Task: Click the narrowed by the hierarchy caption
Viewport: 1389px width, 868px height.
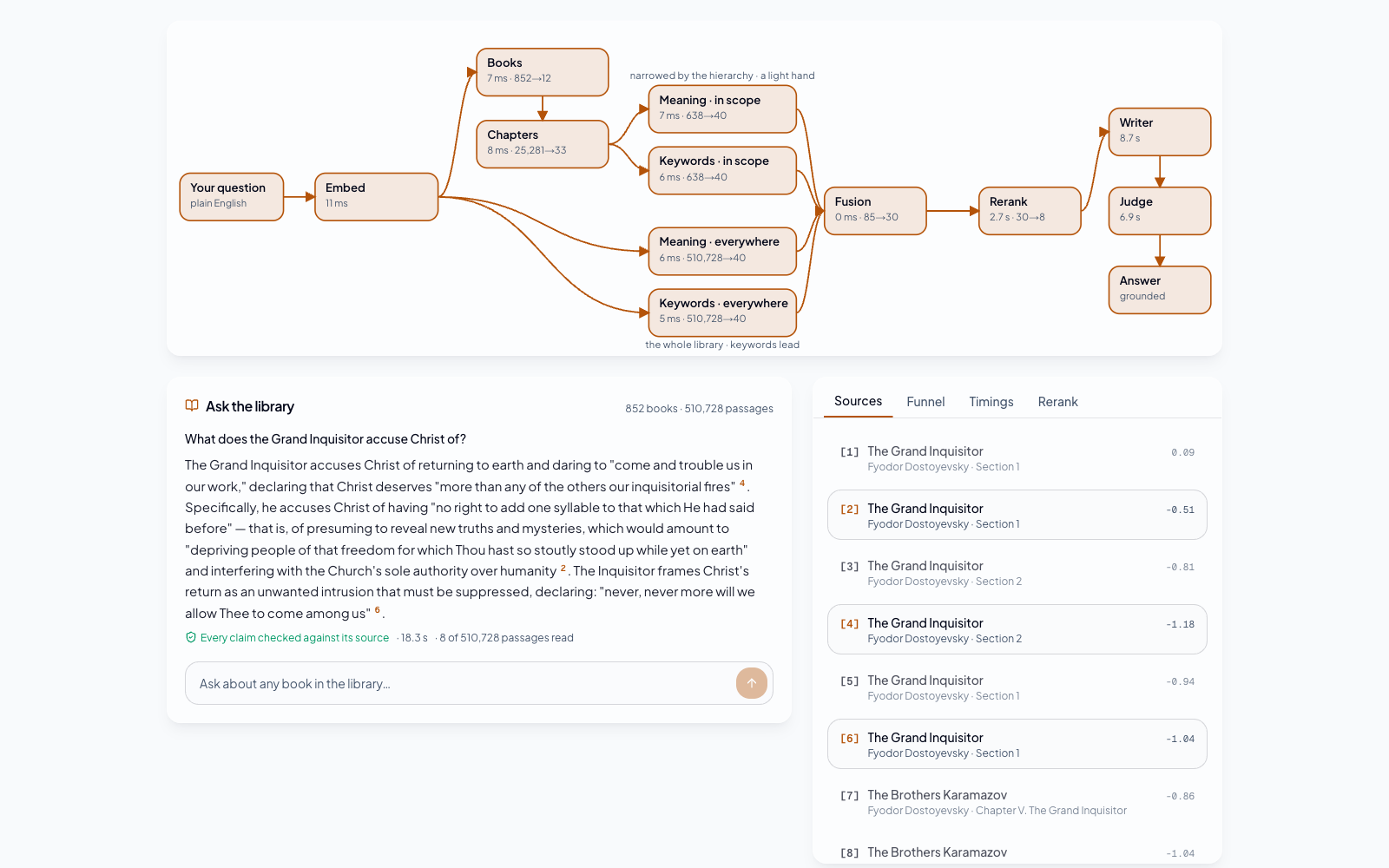Action: (x=722, y=76)
